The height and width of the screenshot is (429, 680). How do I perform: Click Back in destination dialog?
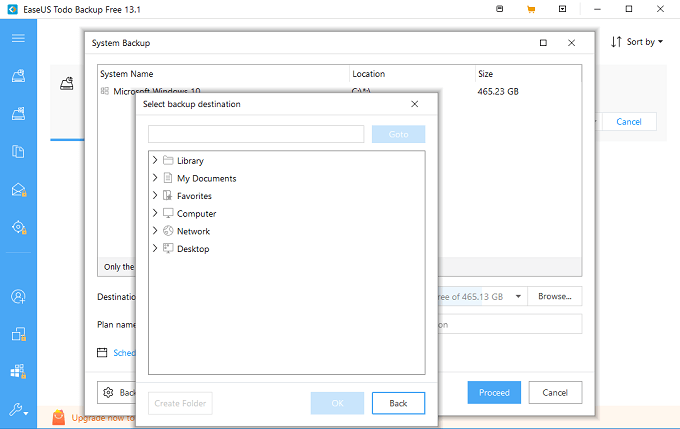pyautogui.click(x=399, y=403)
